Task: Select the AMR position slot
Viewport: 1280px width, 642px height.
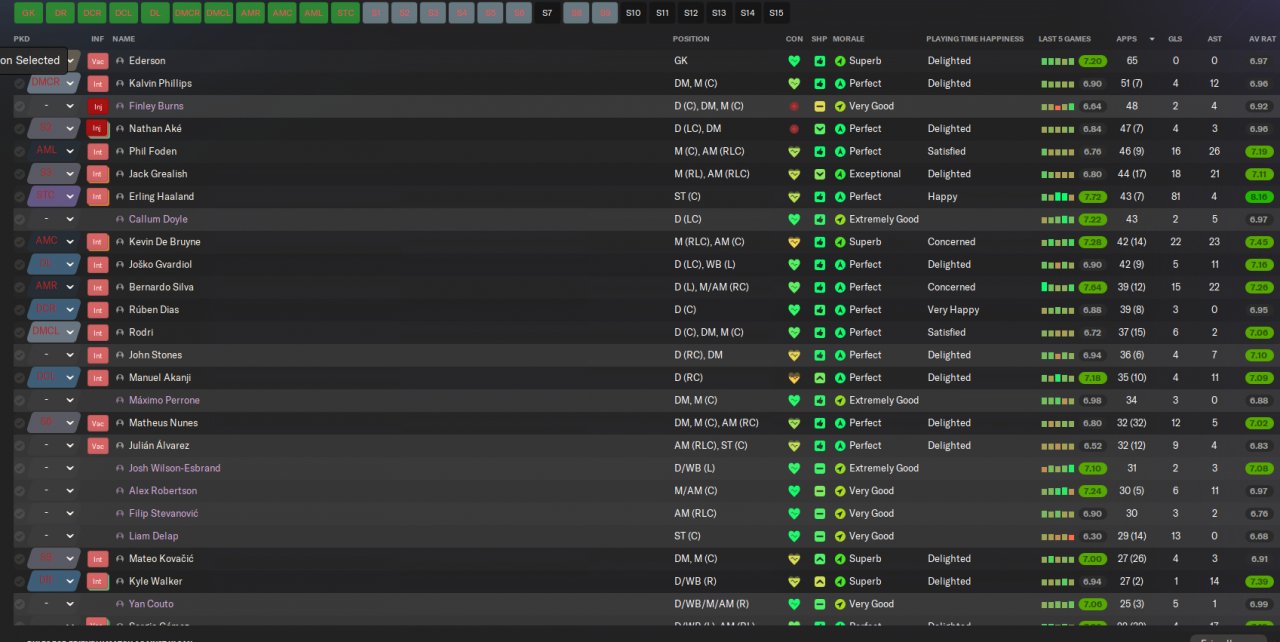Action: [x=251, y=13]
